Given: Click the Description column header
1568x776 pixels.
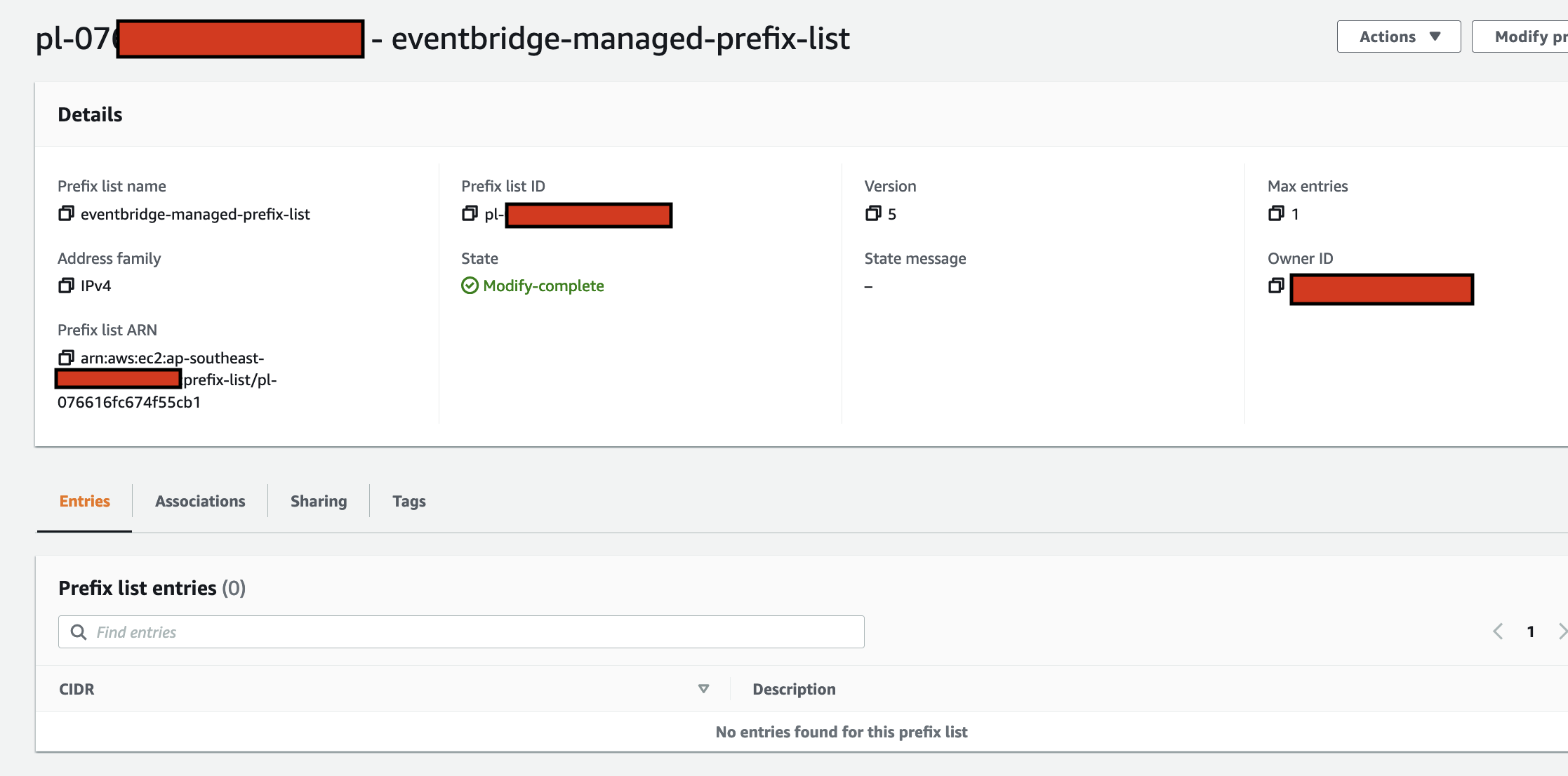Looking at the screenshot, I should point(794,689).
